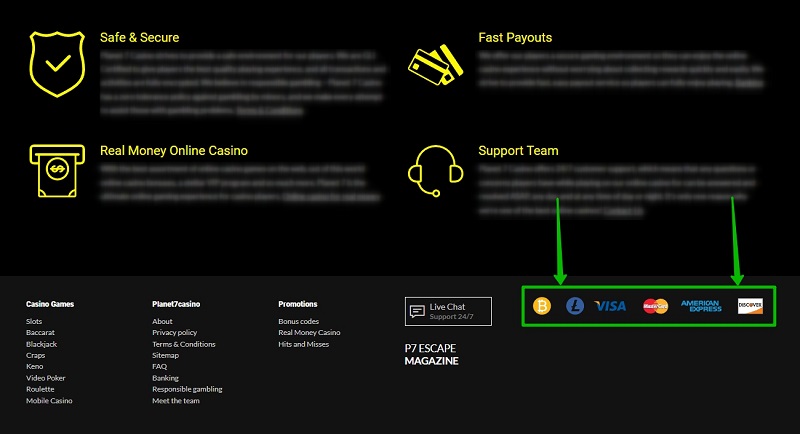This screenshot has height=434, width=800.
Task: Open the FAQ link
Action: pos(160,367)
